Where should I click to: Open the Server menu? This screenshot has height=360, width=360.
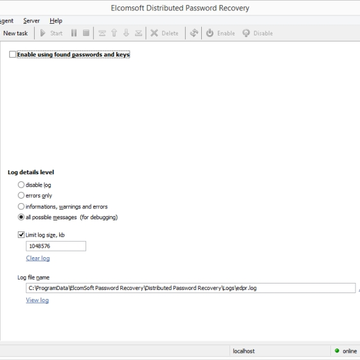[x=32, y=21]
